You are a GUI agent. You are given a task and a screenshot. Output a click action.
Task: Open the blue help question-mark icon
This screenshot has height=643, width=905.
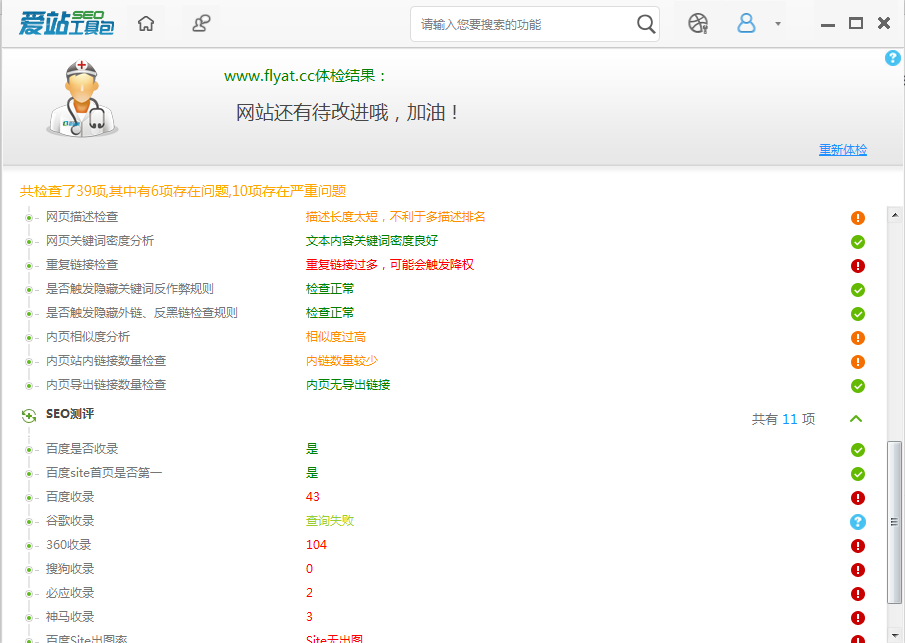(x=891, y=58)
